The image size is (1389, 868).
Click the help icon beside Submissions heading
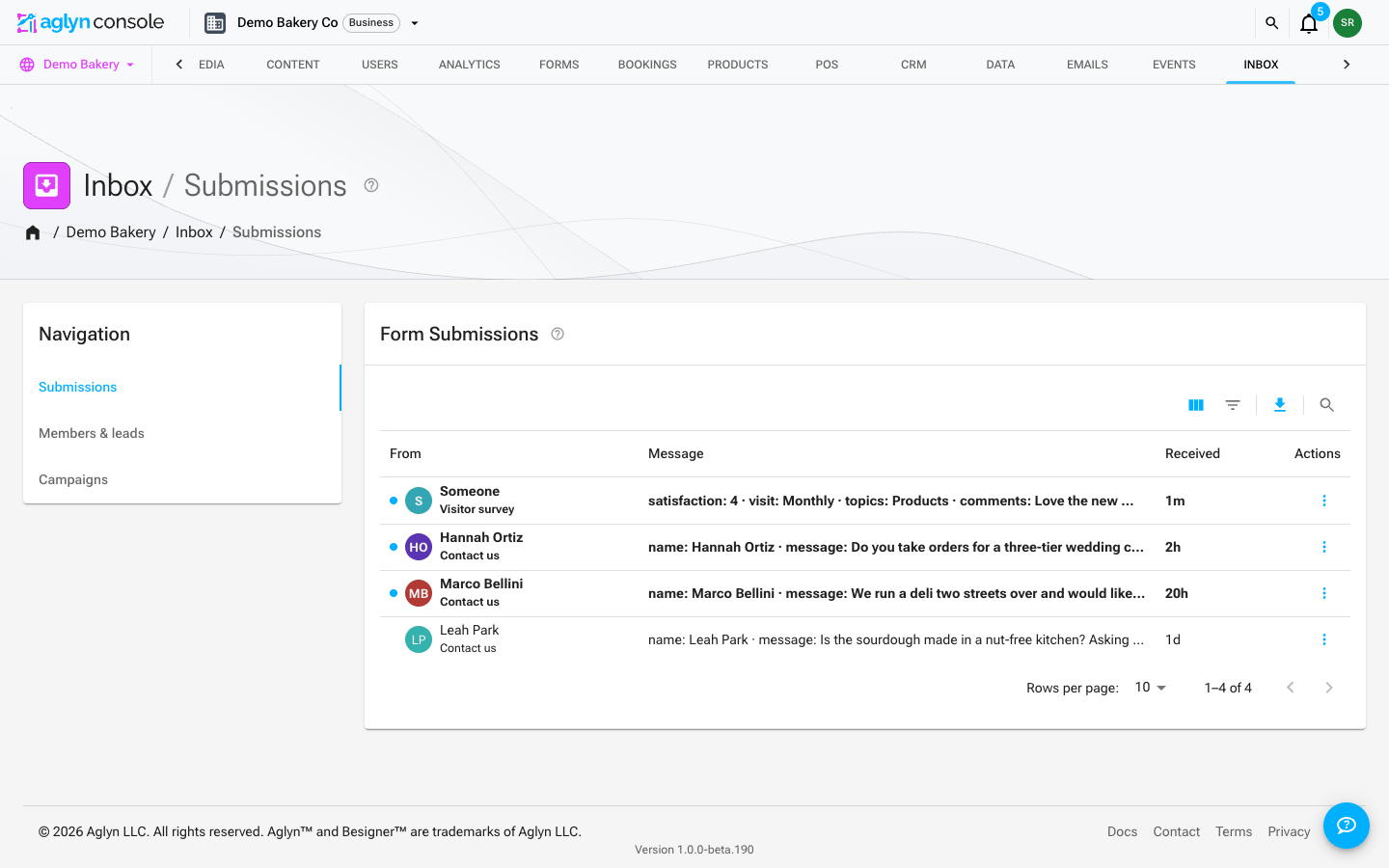(x=371, y=185)
